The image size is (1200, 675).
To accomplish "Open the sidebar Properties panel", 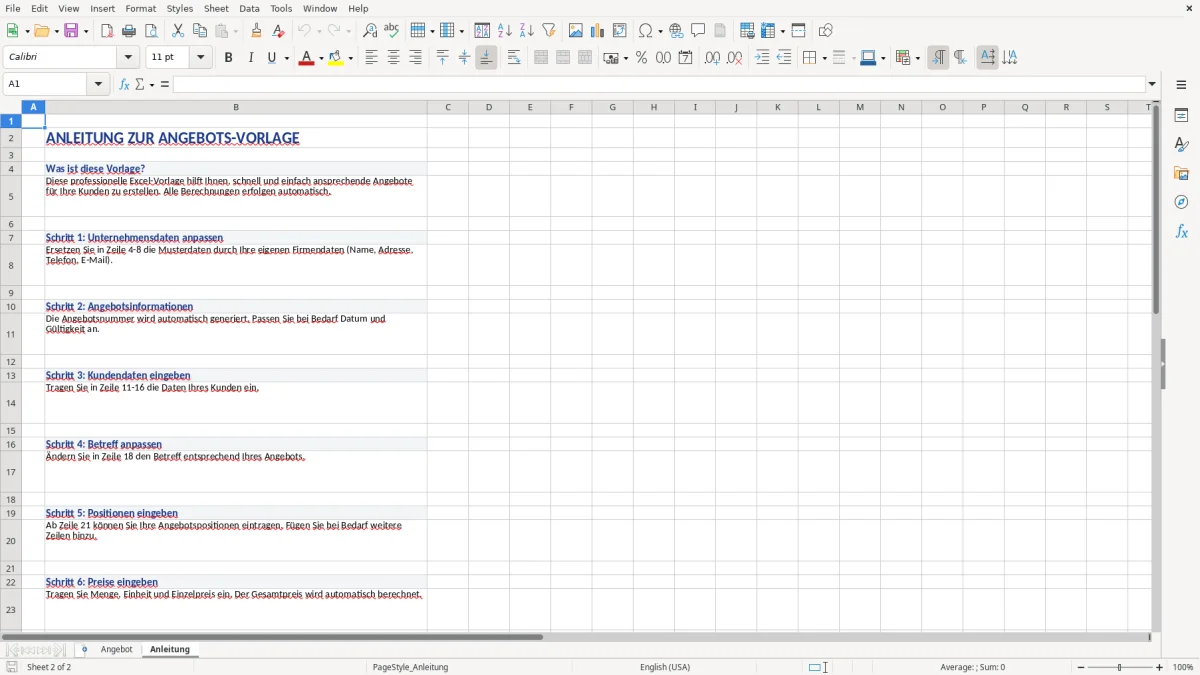I will click(x=1181, y=116).
